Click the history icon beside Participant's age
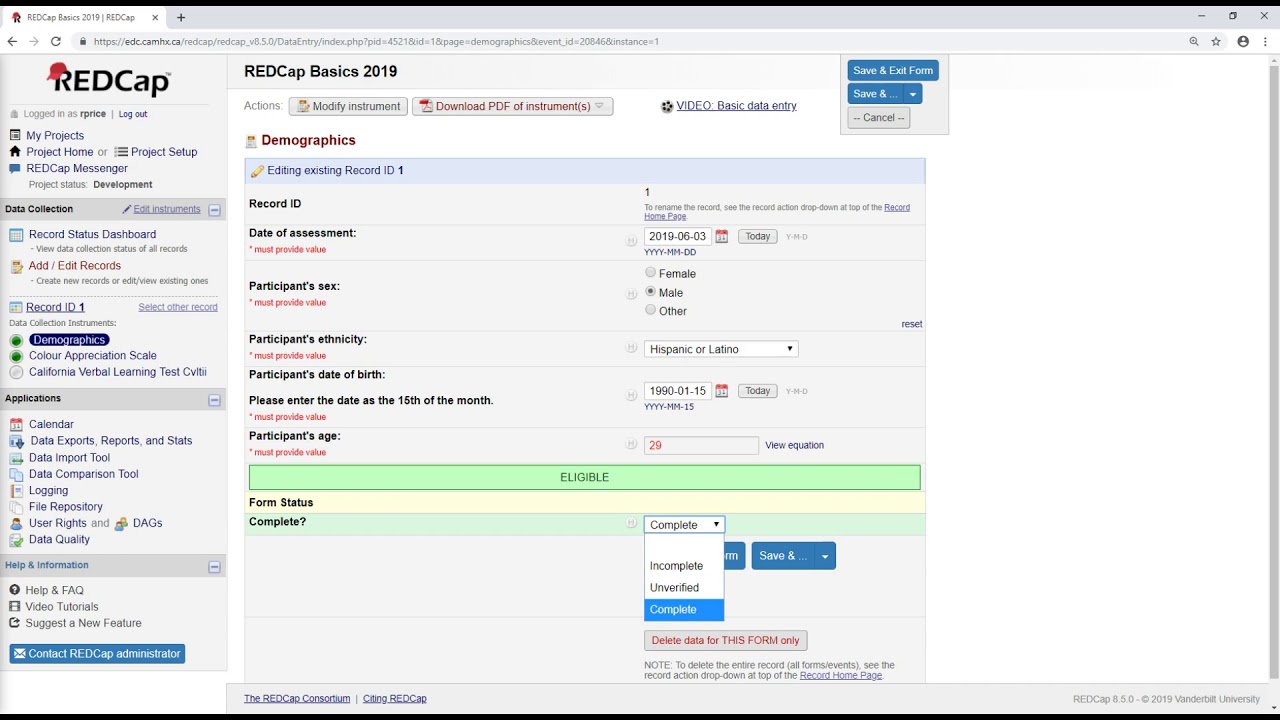The height and width of the screenshot is (720, 1280). point(631,444)
